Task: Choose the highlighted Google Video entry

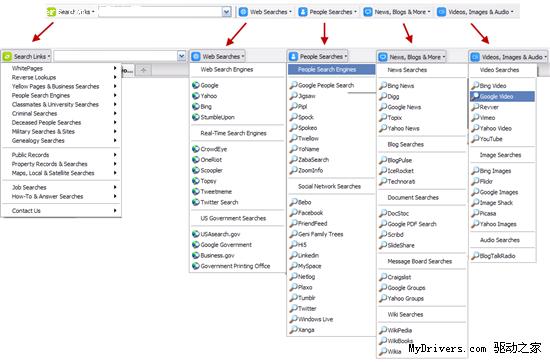Action: click(502, 96)
